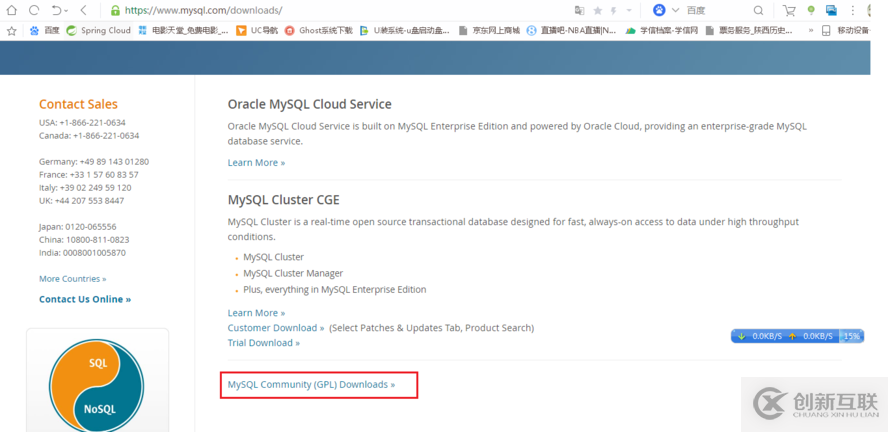Click the blue screenshot extension icon
The width and height of the screenshot is (888, 432).
click(831, 10)
